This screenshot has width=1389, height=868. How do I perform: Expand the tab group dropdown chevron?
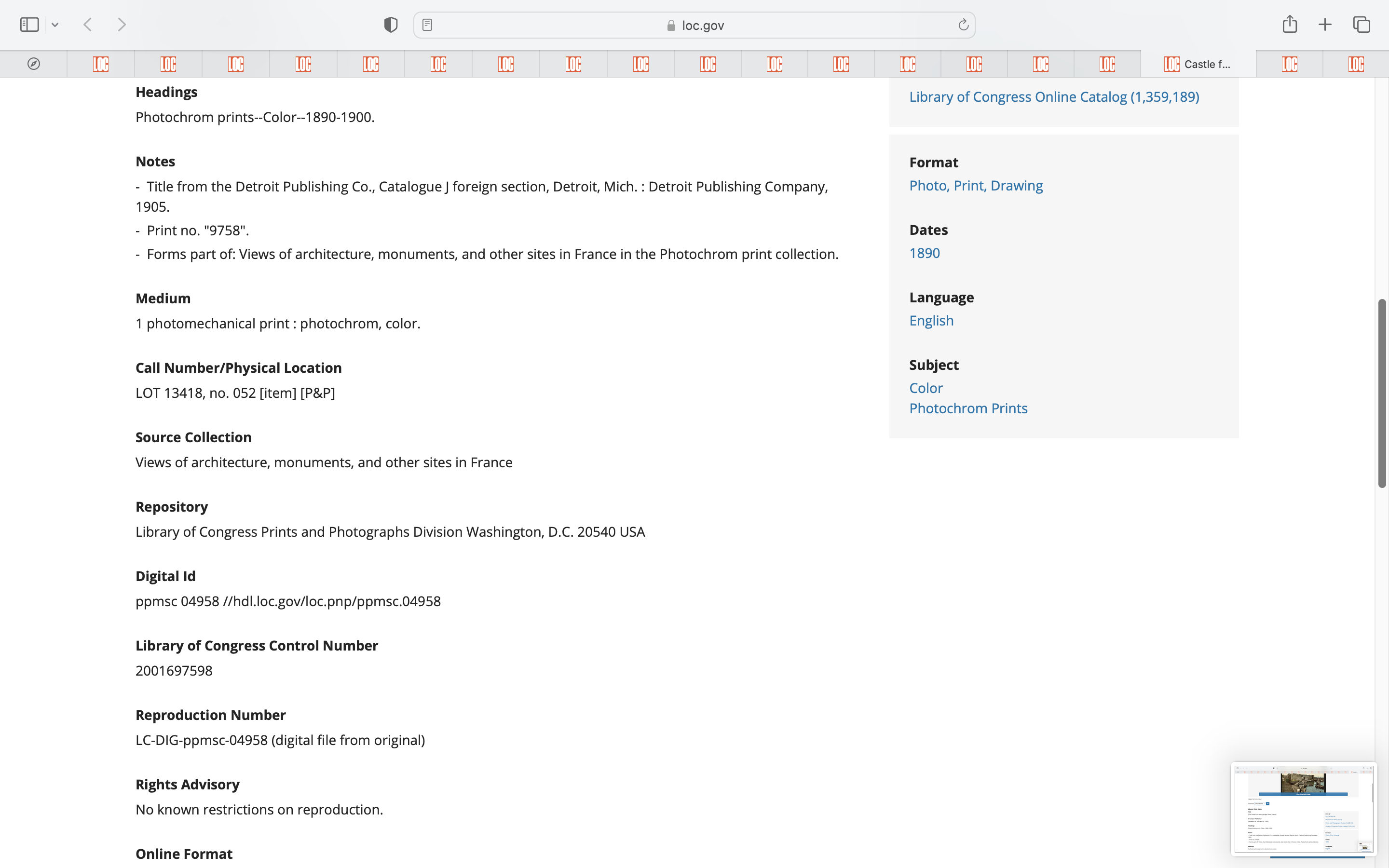pos(55,25)
